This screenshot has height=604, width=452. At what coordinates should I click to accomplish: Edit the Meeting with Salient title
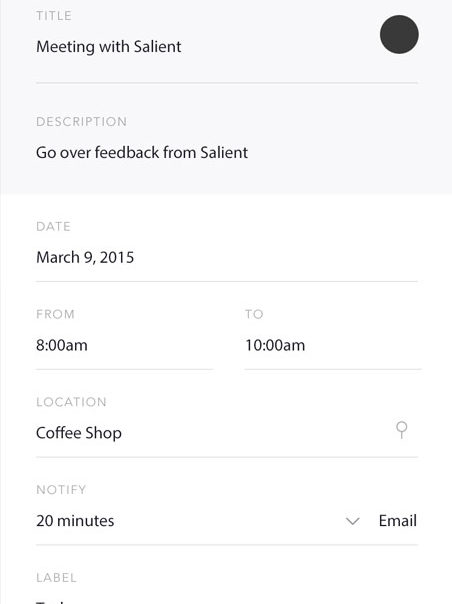tap(109, 47)
